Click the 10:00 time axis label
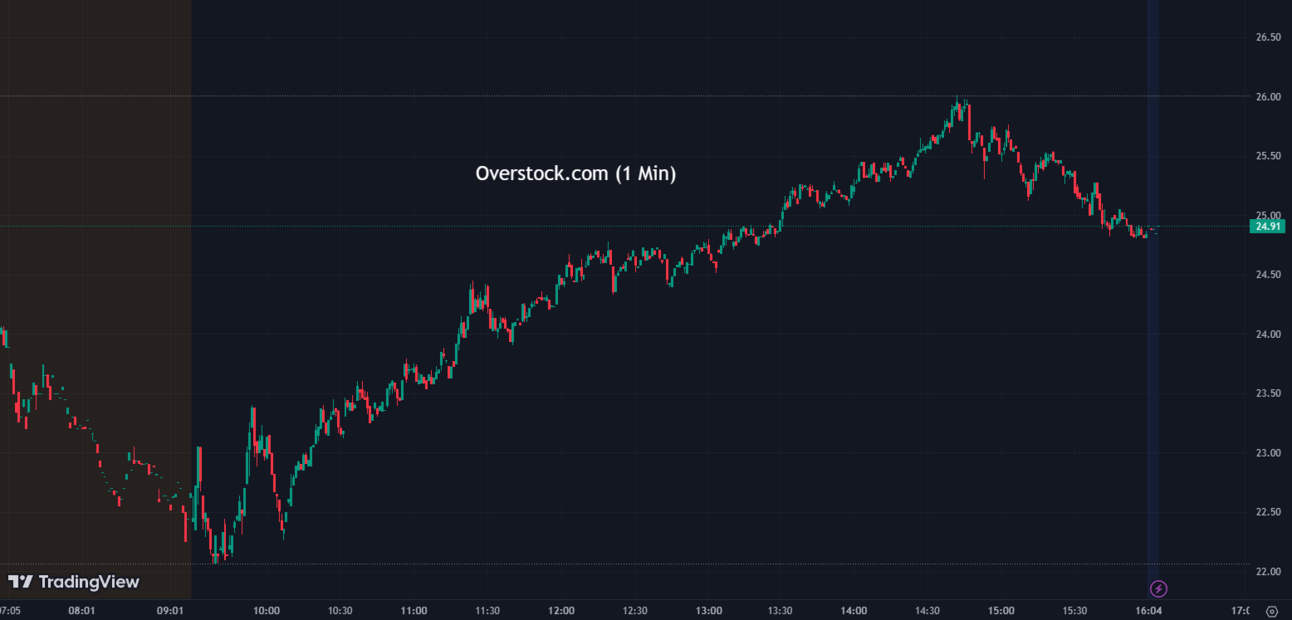The width and height of the screenshot is (1292, 620). [267, 610]
